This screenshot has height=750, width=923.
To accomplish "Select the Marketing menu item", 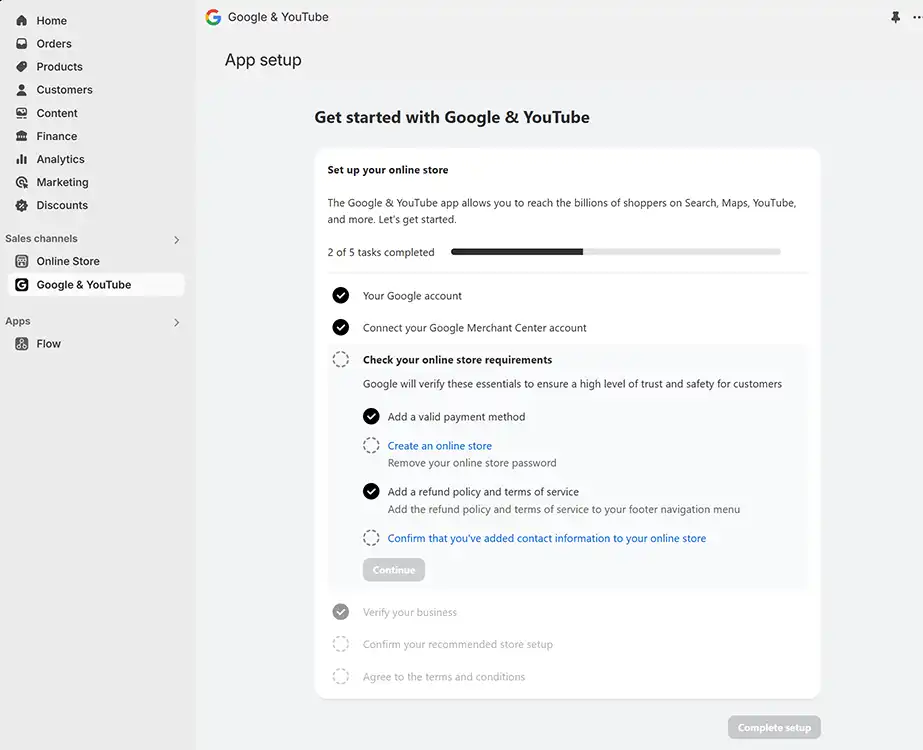I will (x=62, y=182).
